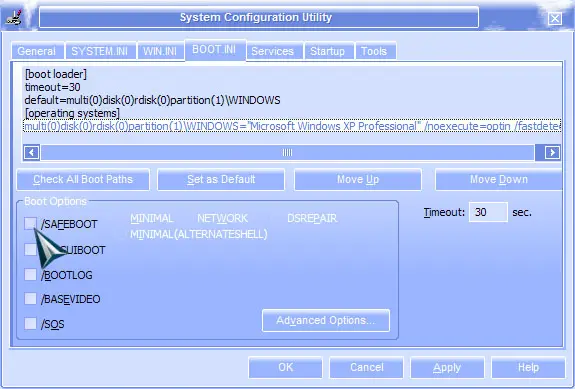
Task: Enable the /SOS checkbox
Action: click(30, 324)
